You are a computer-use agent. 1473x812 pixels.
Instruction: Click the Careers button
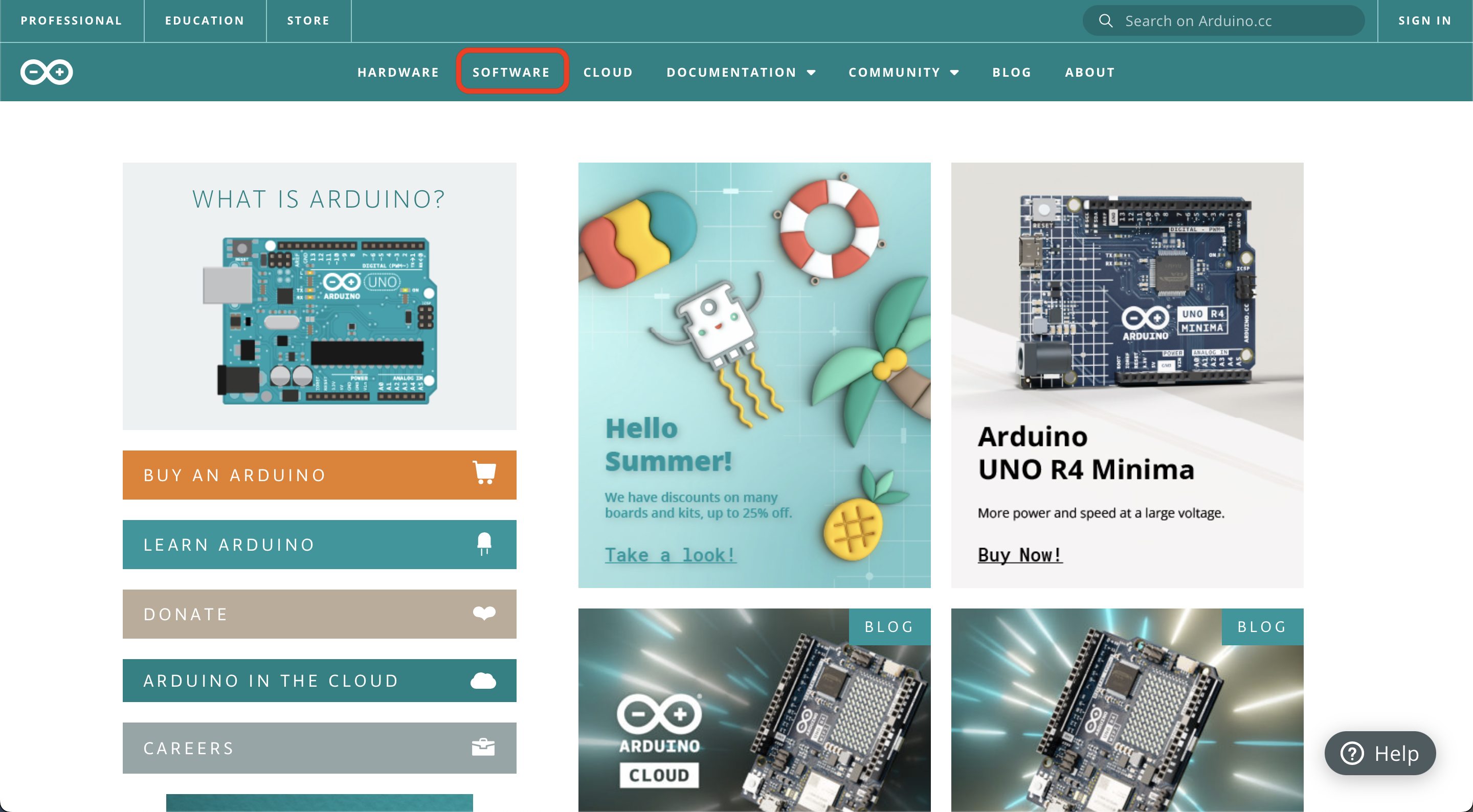coord(319,748)
